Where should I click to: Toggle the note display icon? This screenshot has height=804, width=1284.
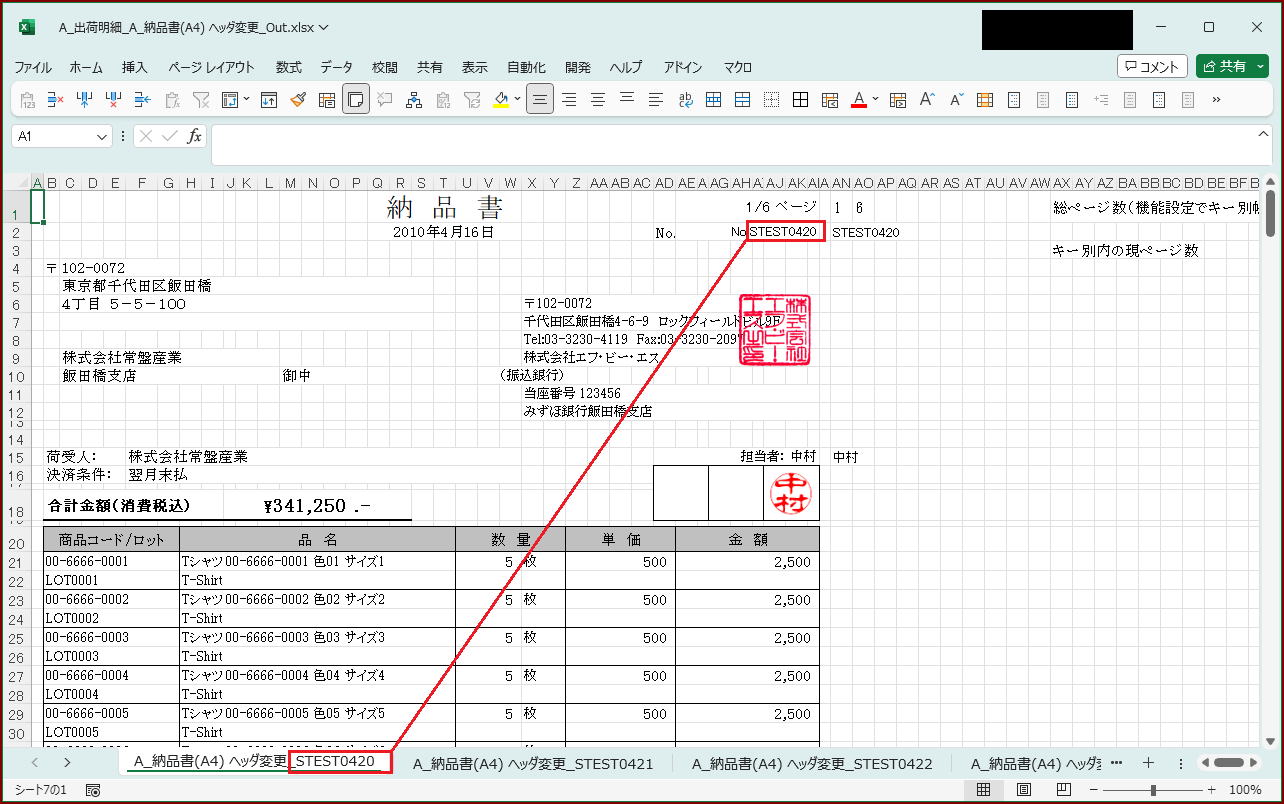[356, 99]
